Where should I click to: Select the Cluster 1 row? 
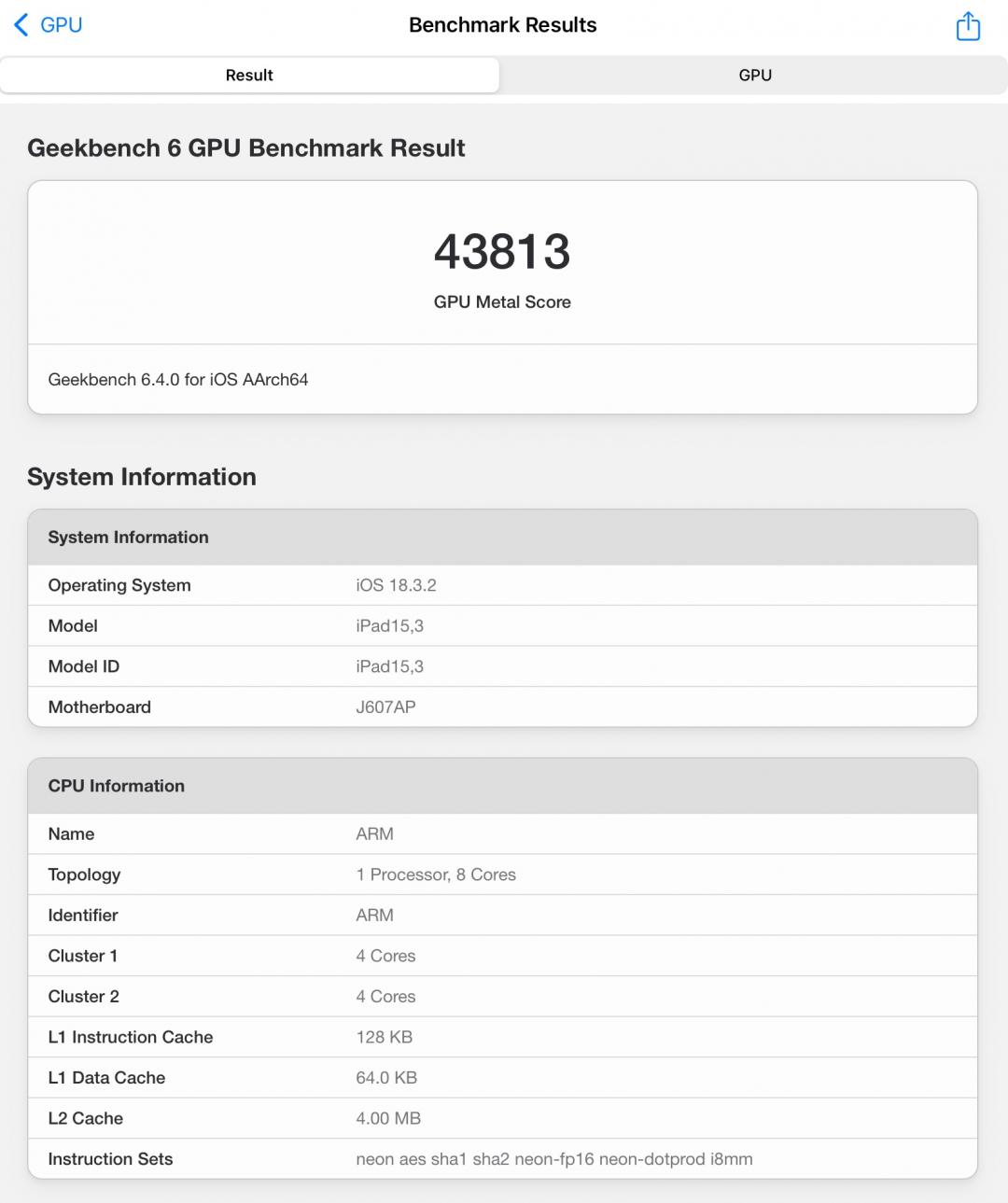(x=502, y=956)
